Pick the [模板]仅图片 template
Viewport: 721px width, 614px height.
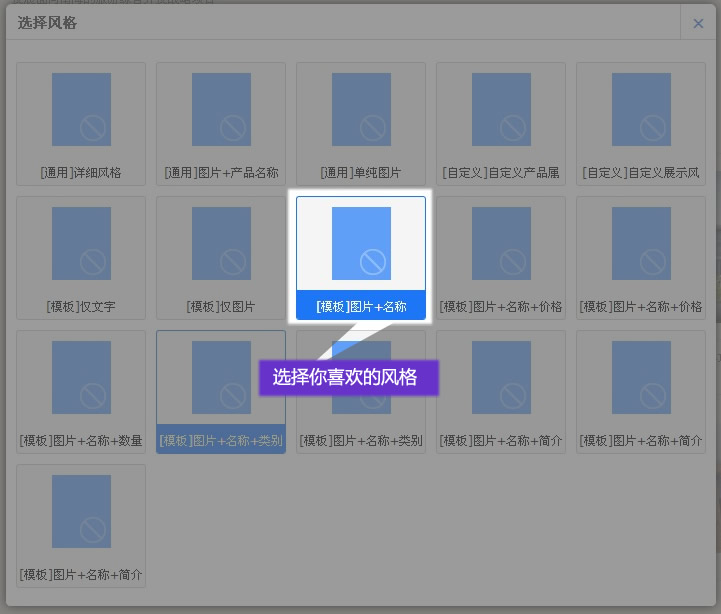coord(221,257)
